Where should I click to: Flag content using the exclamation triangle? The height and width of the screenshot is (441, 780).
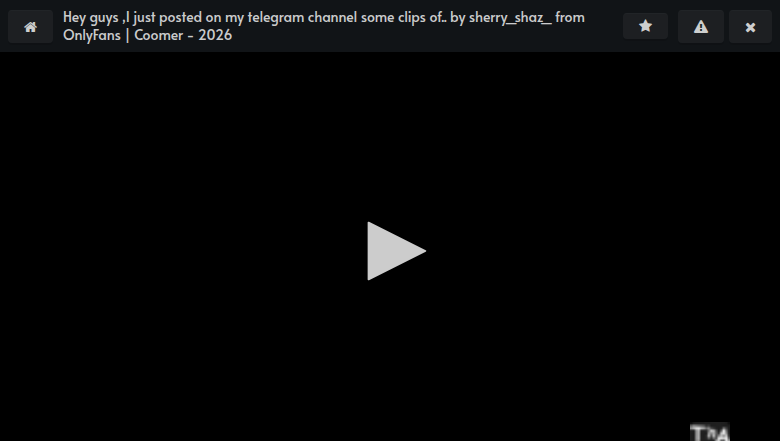pyautogui.click(x=701, y=26)
